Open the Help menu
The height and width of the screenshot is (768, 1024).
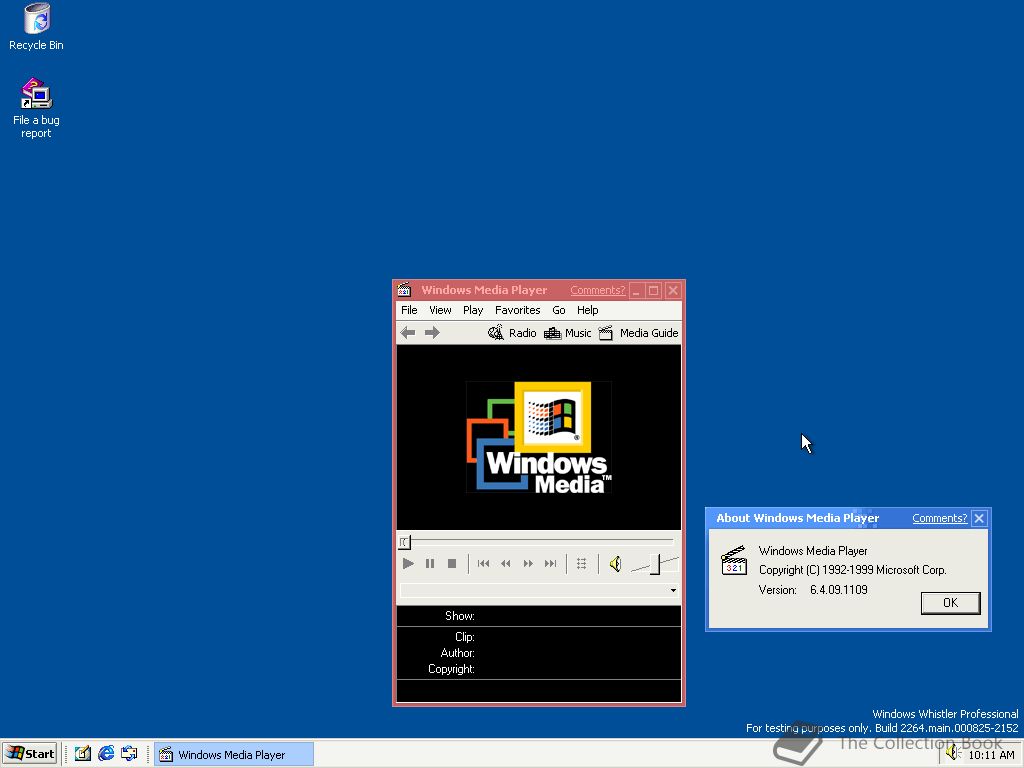pos(587,310)
